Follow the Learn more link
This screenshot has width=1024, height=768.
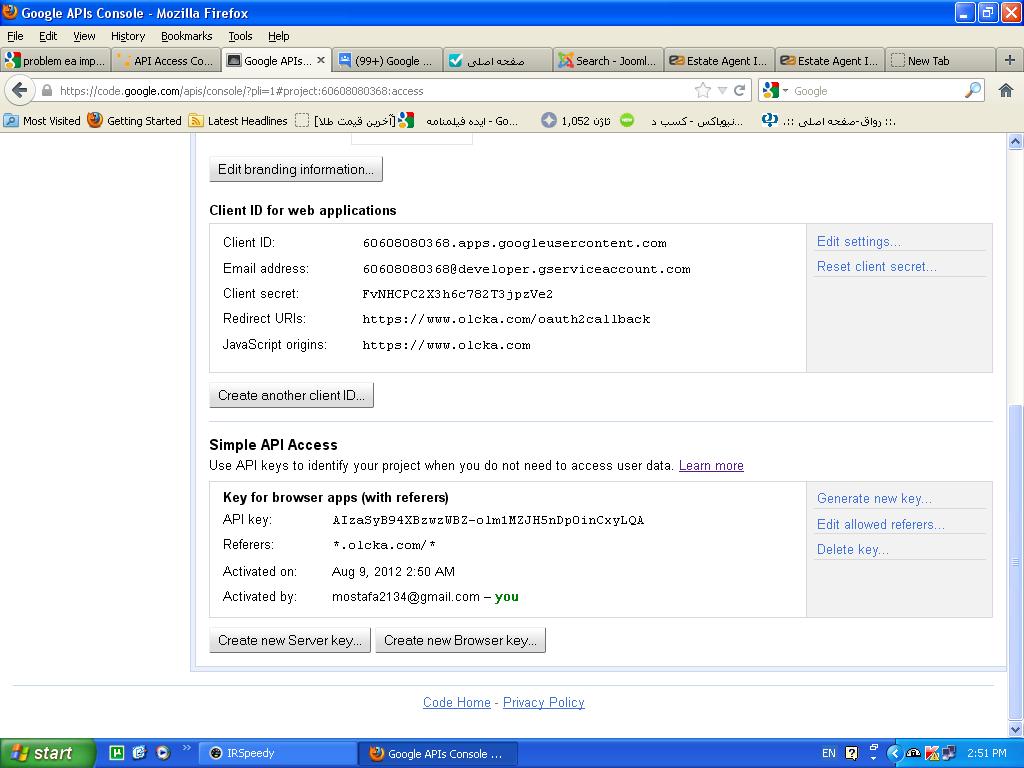(x=711, y=466)
